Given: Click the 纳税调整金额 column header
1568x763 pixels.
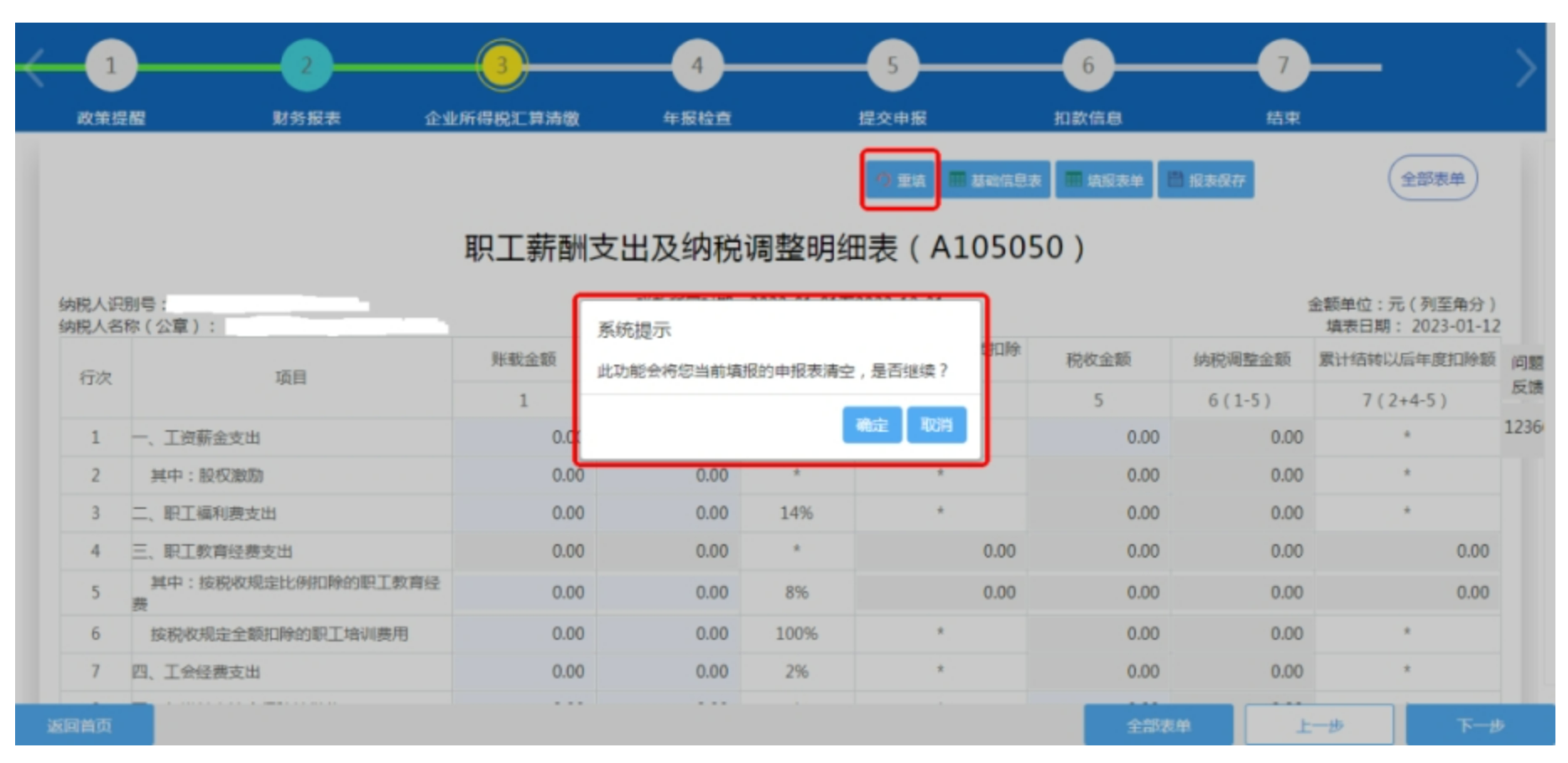Looking at the screenshot, I should (1242, 361).
